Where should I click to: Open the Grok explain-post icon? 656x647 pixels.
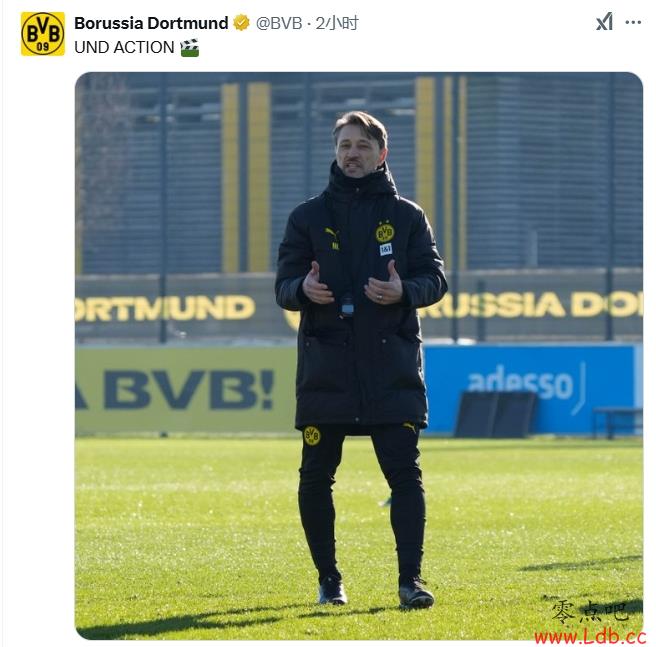[604, 22]
